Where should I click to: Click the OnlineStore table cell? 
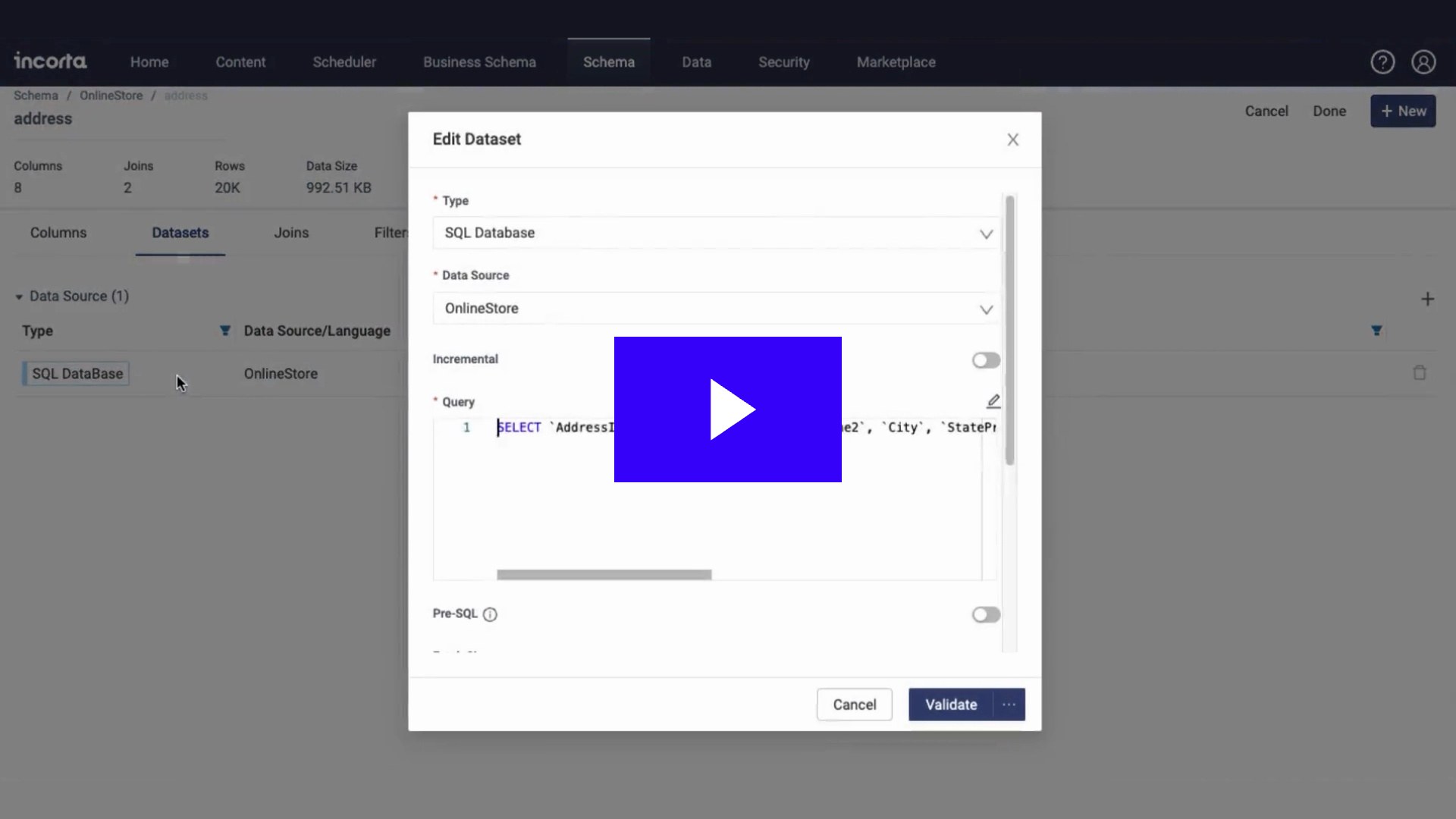281,374
